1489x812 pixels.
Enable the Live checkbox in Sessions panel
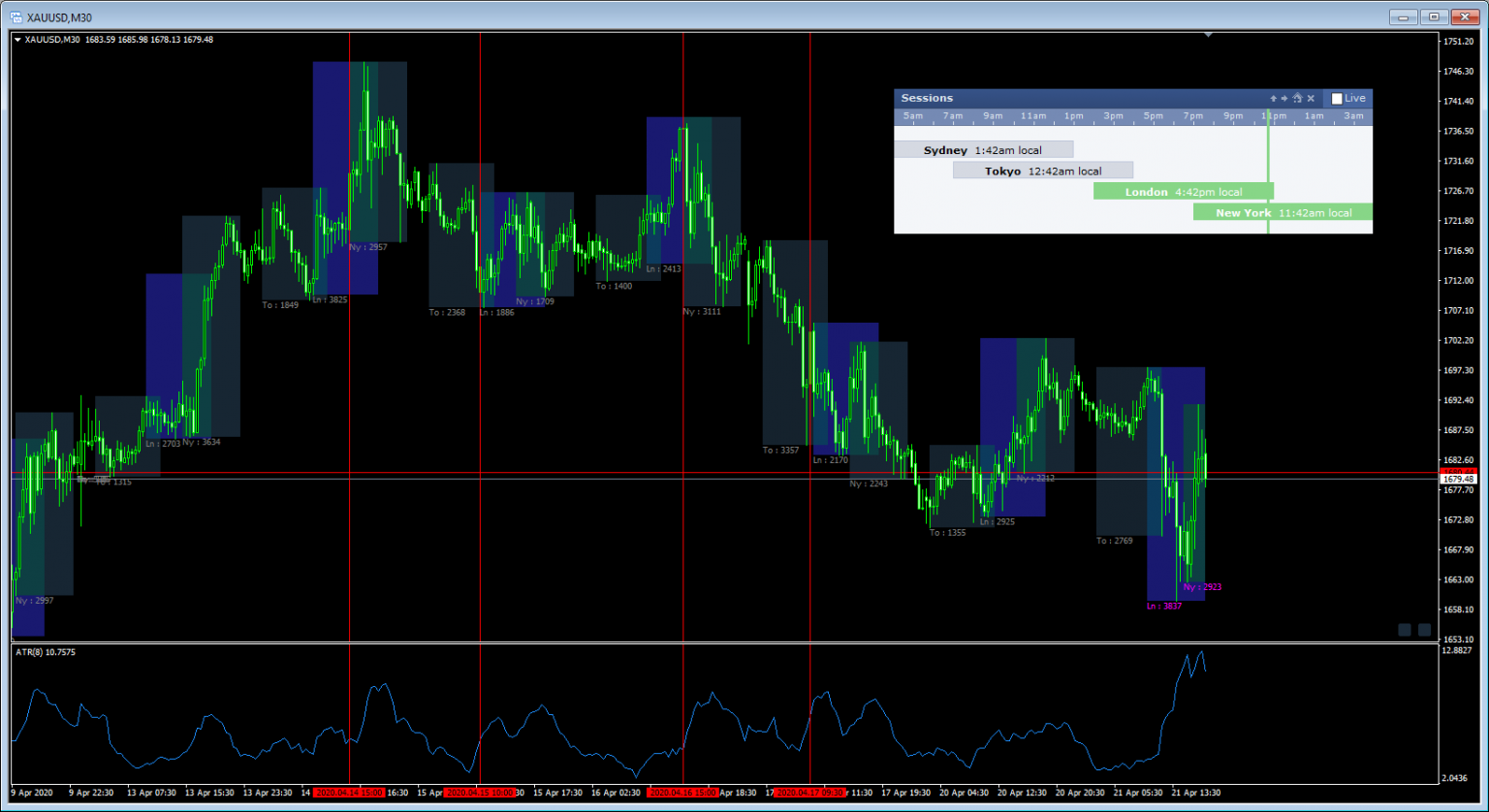point(1337,99)
